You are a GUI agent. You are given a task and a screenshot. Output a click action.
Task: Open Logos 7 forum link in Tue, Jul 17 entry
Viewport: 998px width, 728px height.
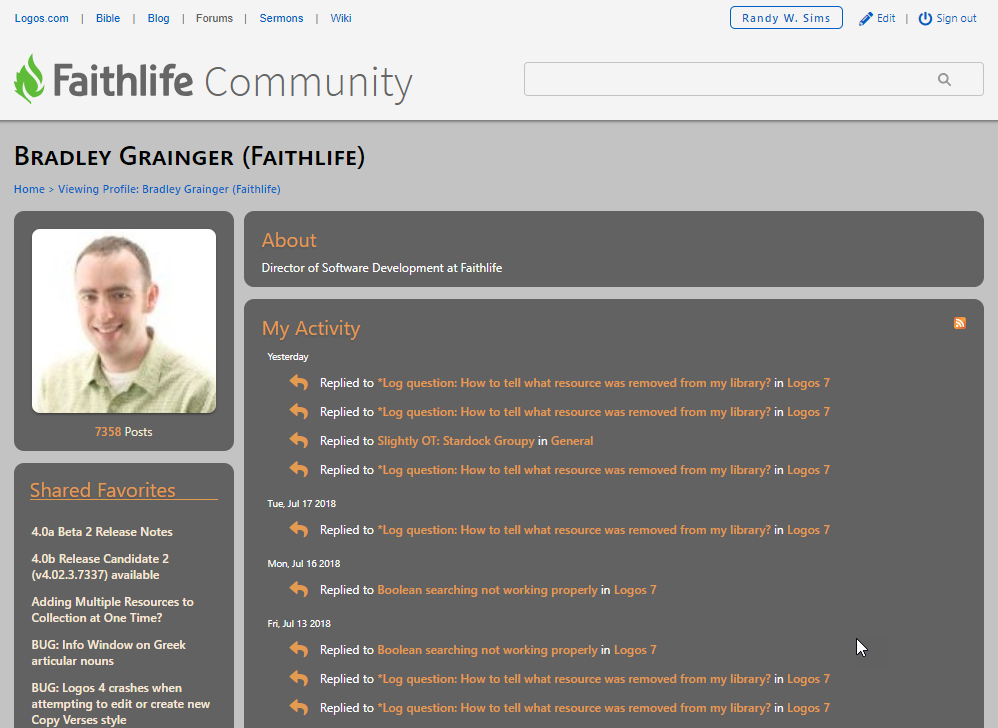click(x=808, y=529)
